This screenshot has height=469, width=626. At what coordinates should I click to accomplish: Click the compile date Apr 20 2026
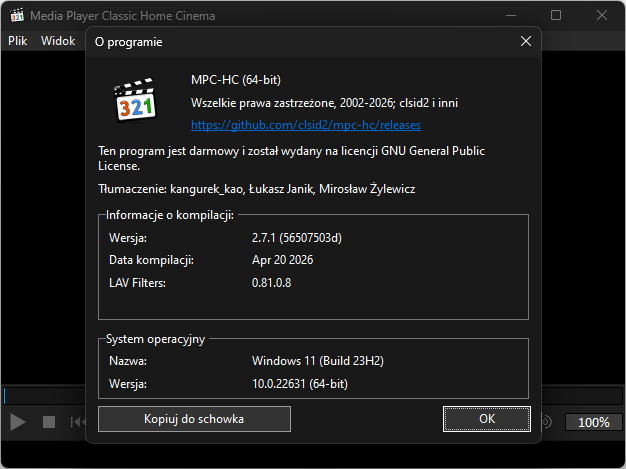click(x=282, y=260)
